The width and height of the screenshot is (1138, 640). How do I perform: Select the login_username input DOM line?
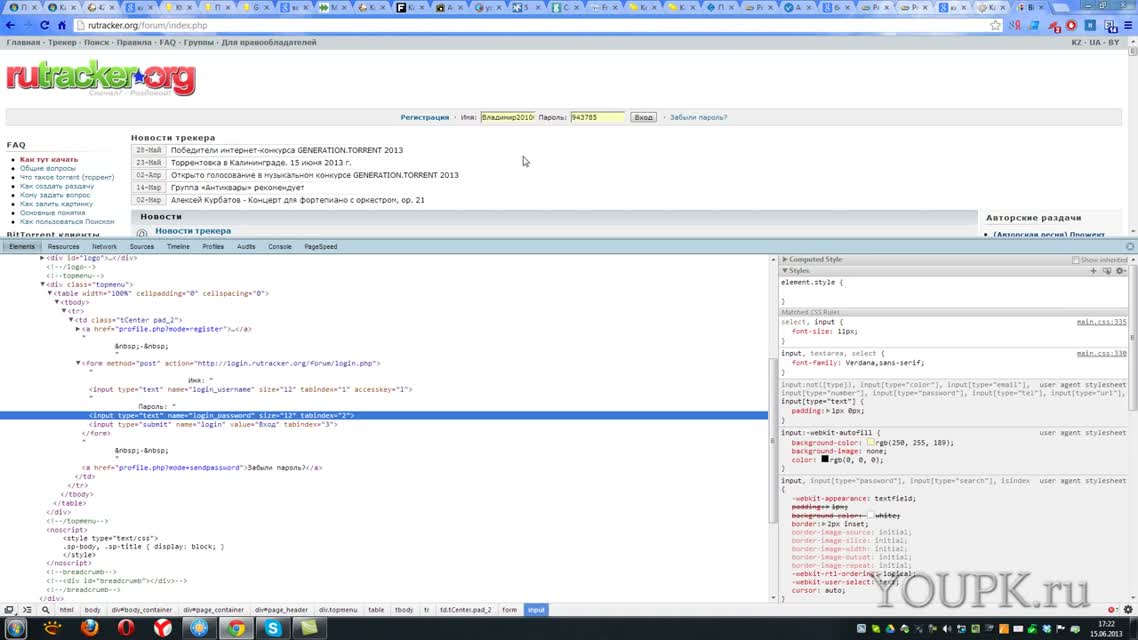[250, 390]
